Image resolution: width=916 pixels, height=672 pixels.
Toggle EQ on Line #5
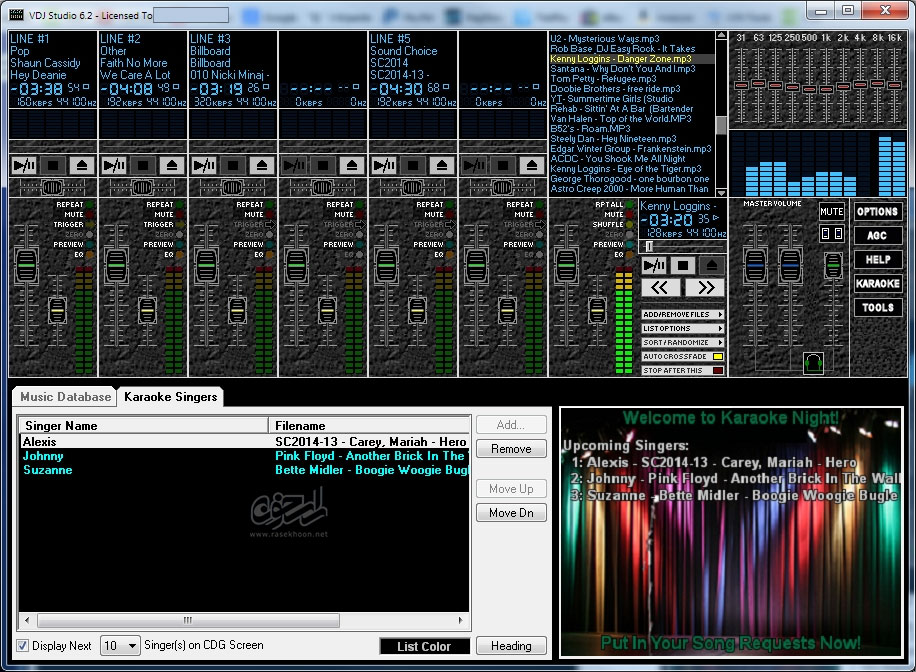coord(449,254)
